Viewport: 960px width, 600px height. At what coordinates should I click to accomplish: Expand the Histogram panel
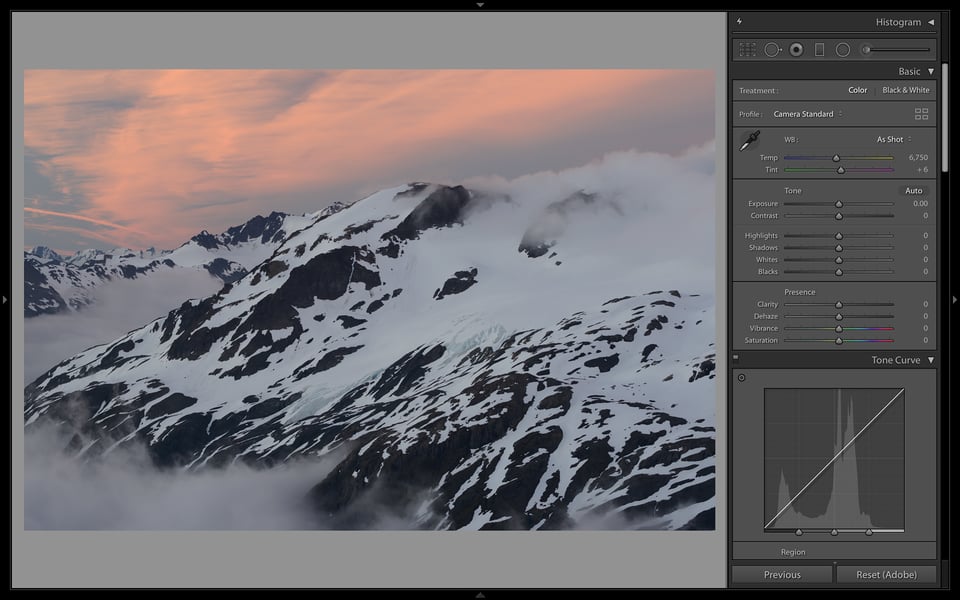(x=931, y=22)
